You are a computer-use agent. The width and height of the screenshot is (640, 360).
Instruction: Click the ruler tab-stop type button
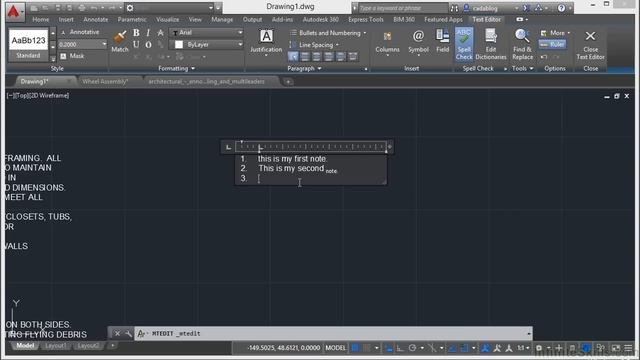[228, 147]
